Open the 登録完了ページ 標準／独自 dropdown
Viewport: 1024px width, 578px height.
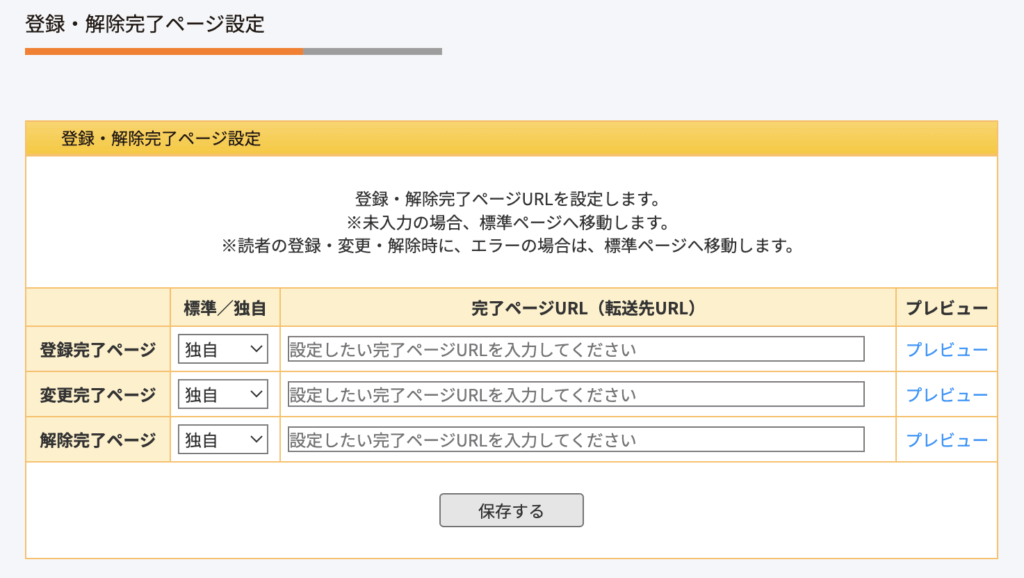pos(223,349)
